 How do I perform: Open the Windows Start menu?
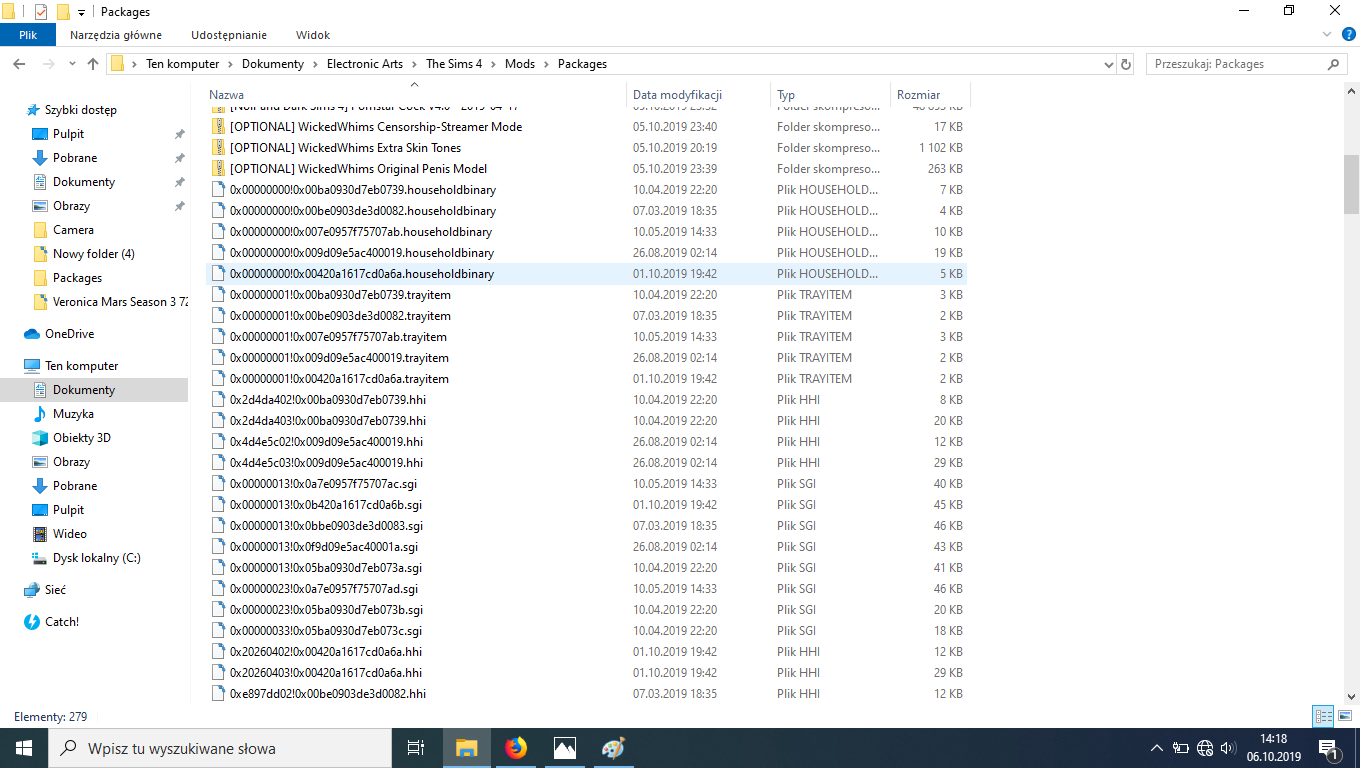pyautogui.click(x=24, y=748)
